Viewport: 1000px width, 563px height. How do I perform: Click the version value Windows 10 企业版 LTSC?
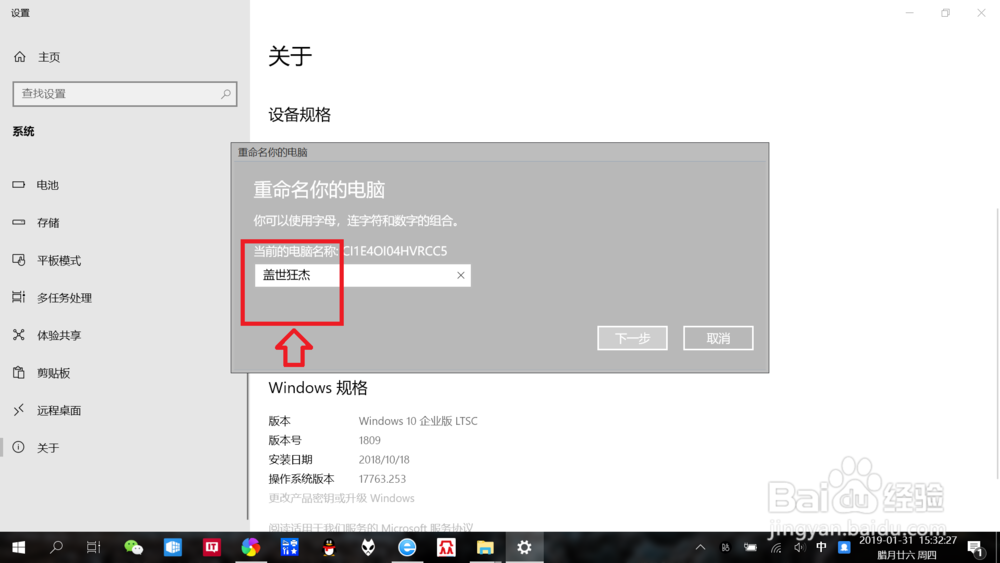click(418, 421)
